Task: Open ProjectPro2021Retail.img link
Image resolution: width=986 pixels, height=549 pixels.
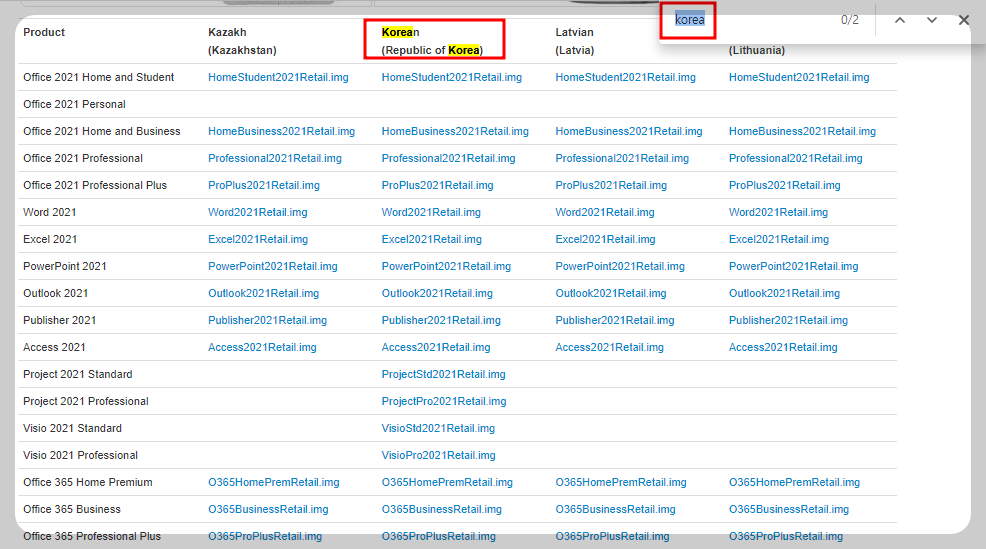Action: tap(443, 402)
